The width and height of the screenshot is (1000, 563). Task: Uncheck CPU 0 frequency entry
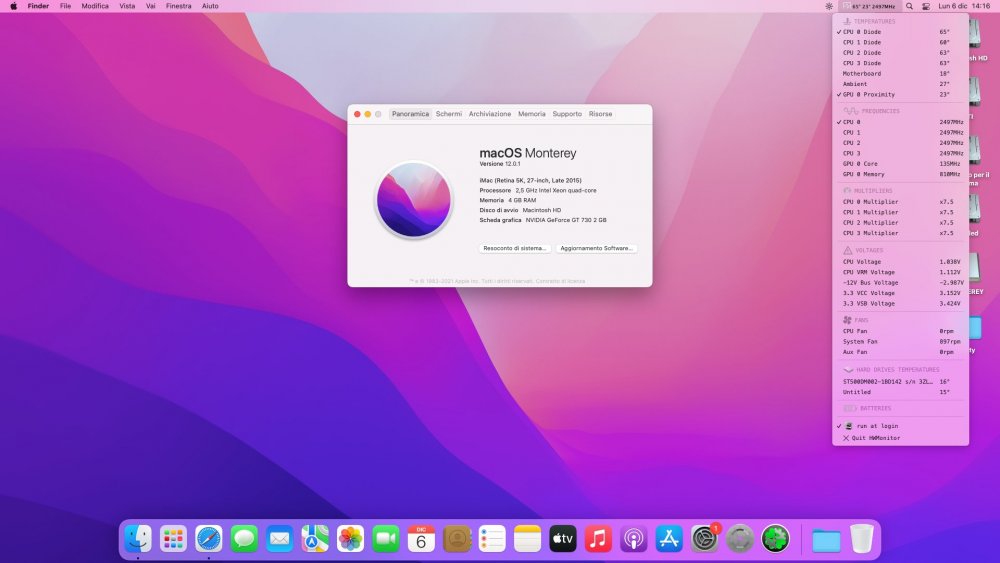pos(900,122)
